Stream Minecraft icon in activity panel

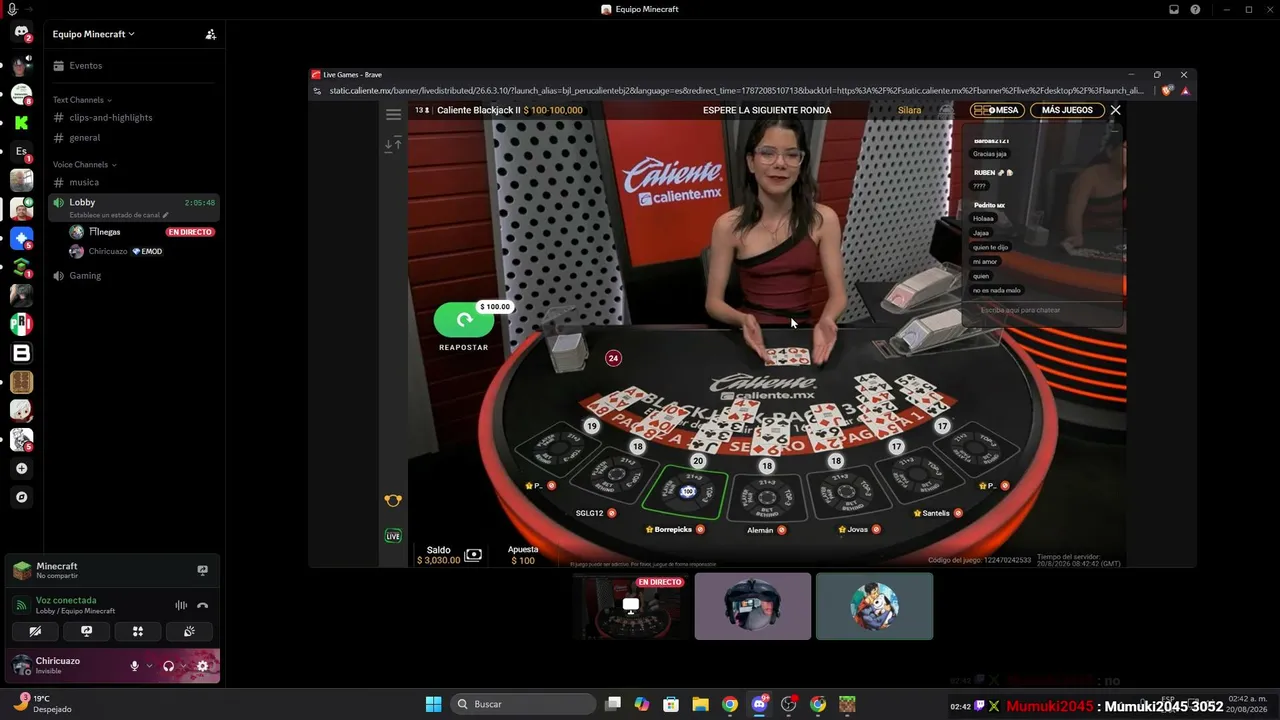click(x=202, y=570)
